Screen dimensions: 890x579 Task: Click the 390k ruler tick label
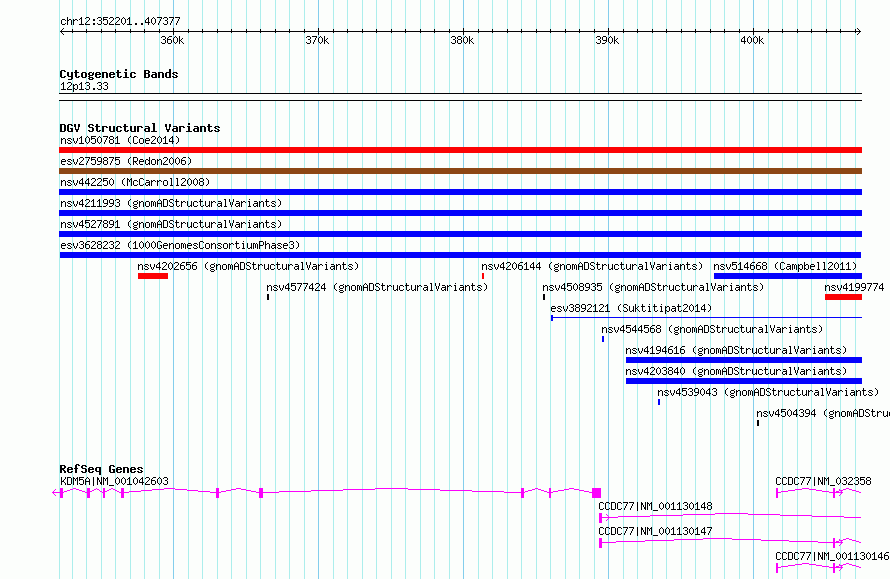[x=607, y=40]
